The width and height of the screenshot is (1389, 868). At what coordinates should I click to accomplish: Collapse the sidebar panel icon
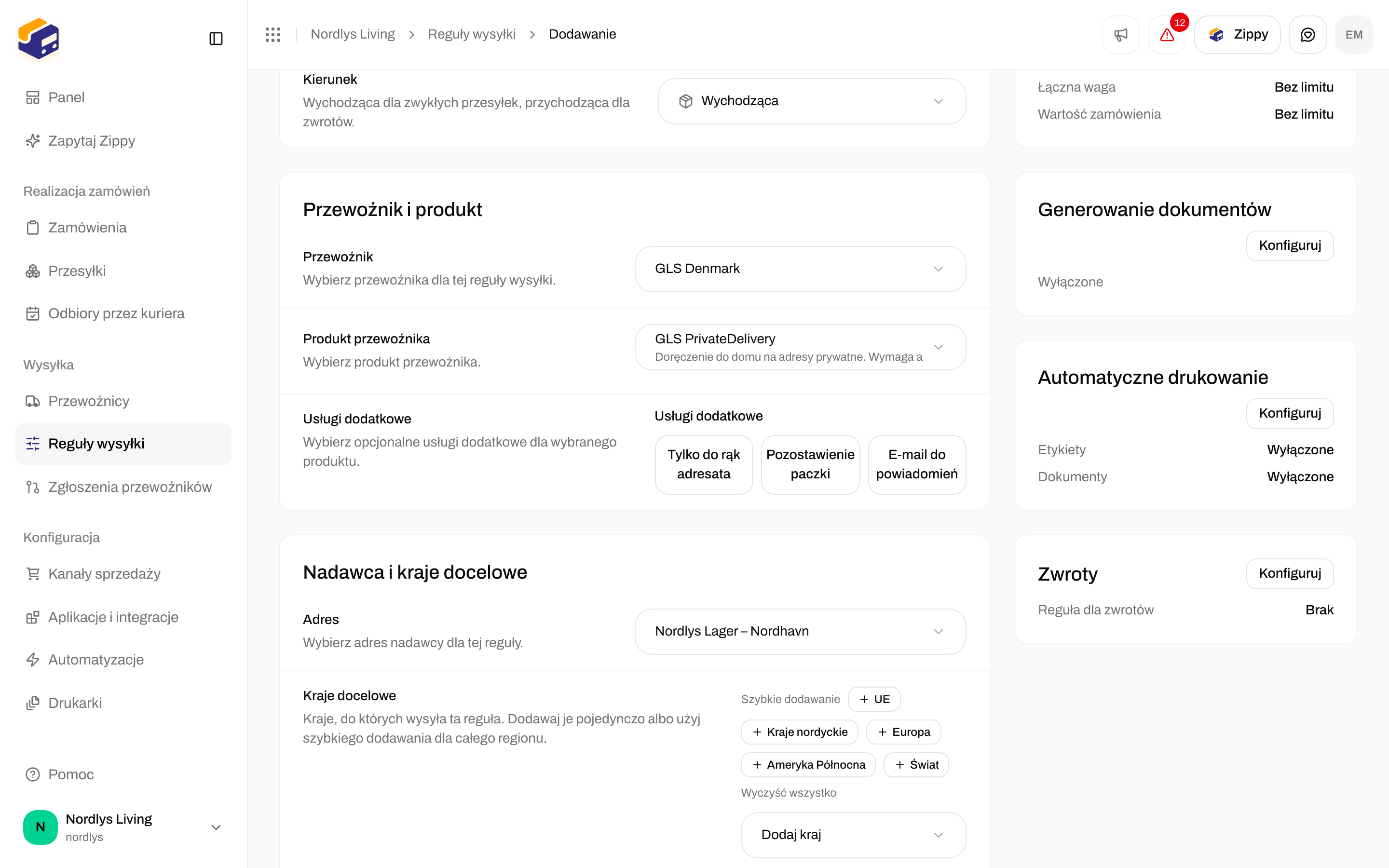(216, 39)
